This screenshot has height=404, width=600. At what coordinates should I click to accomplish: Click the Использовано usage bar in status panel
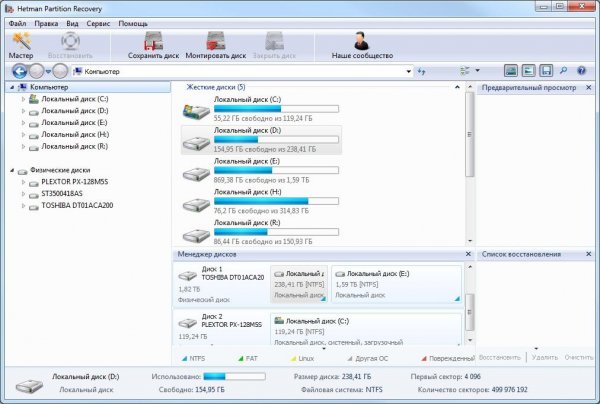coord(234,377)
